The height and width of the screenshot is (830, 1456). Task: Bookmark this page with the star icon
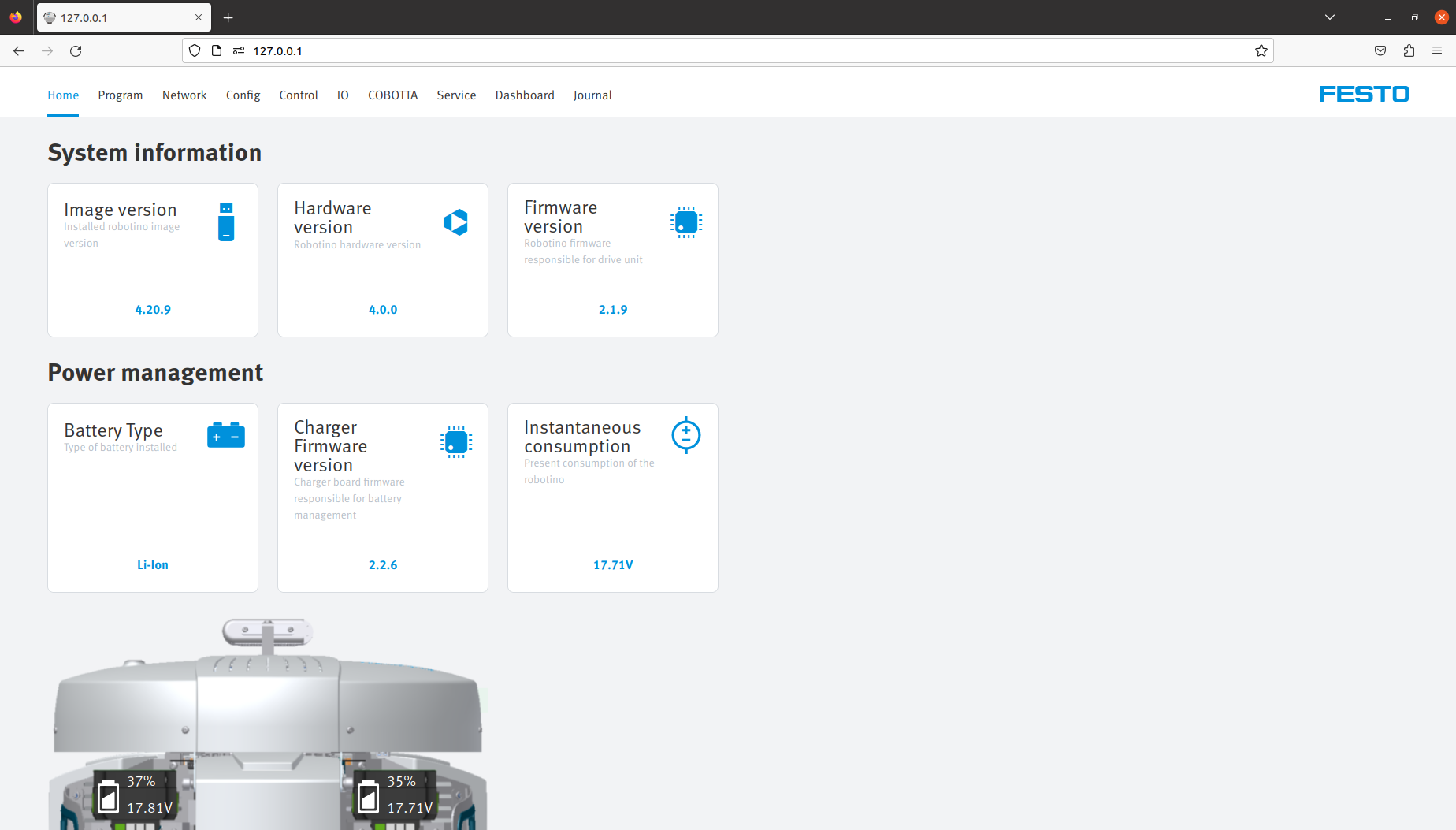pos(1261,51)
